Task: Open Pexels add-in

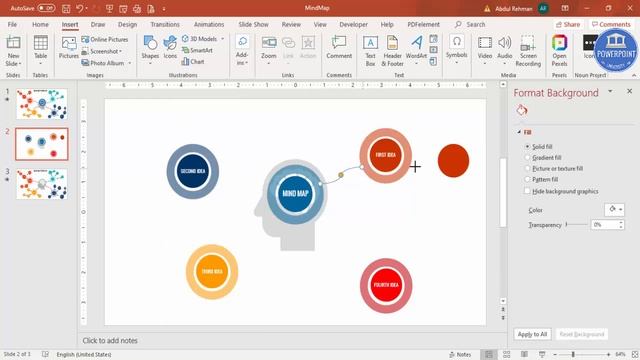Action: [x=559, y=51]
